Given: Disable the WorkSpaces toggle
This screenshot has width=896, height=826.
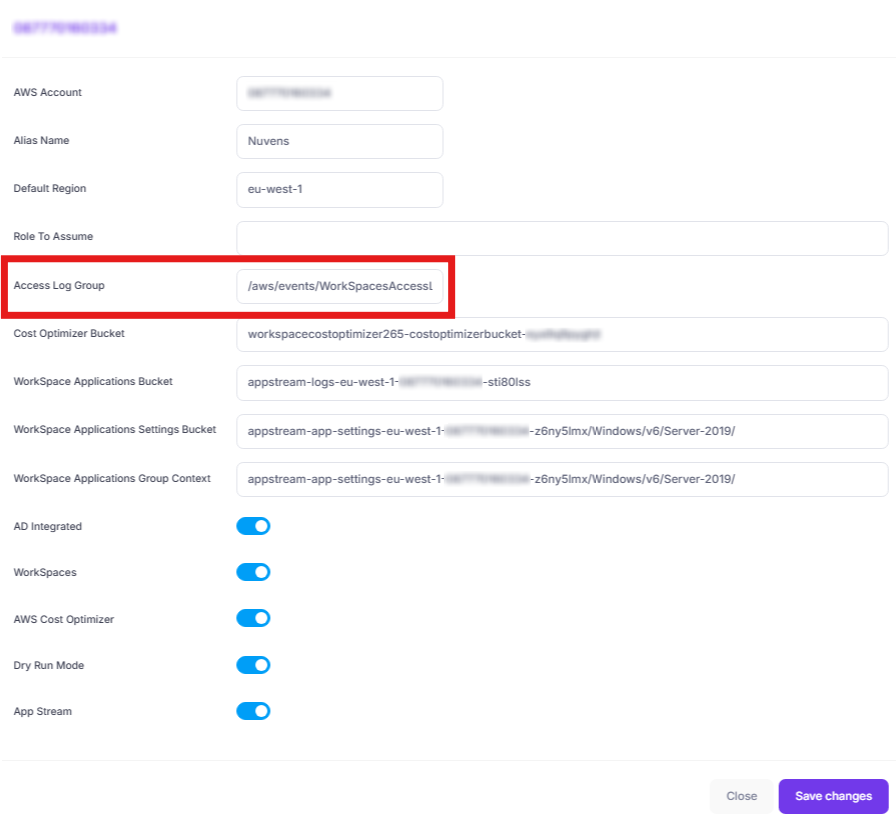Looking at the screenshot, I should point(253,572).
